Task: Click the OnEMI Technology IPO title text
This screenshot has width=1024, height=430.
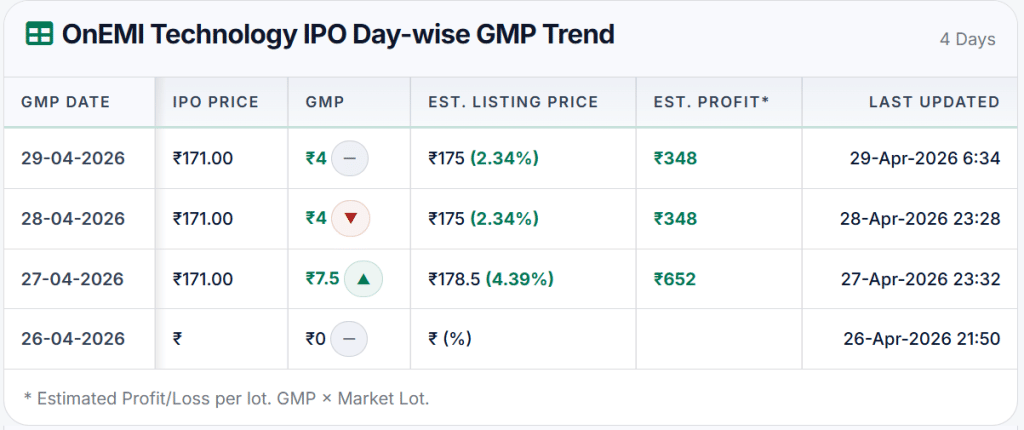Action: pyautogui.click(x=337, y=35)
